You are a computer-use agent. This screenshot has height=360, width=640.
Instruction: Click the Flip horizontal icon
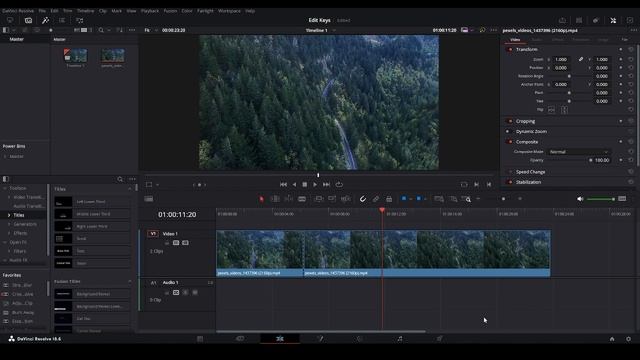[x=551, y=110]
